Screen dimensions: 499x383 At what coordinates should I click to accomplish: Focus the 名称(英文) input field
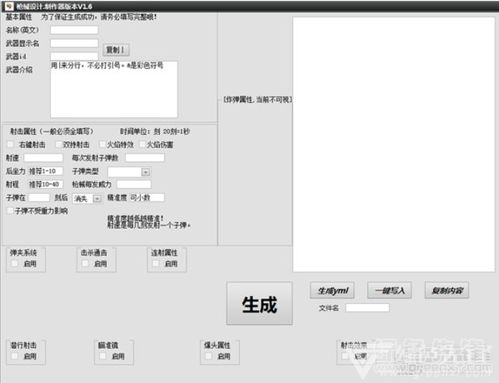pyautogui.click(x=74, y=30)
